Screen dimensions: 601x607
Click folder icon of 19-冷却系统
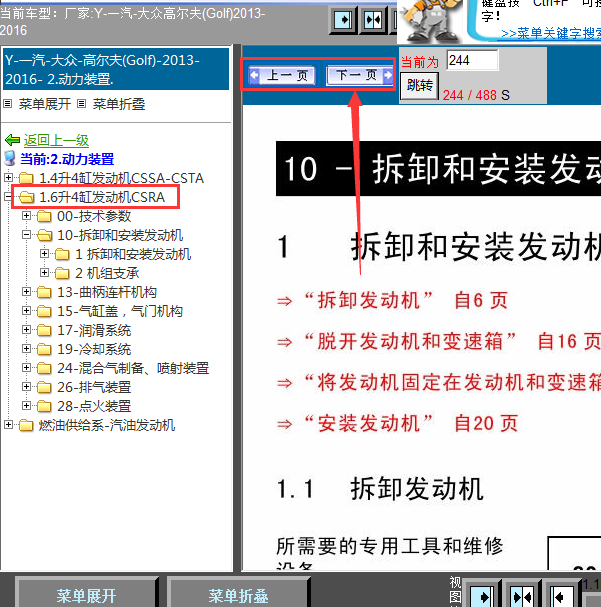pyautogui.click(x=44, y=349)
